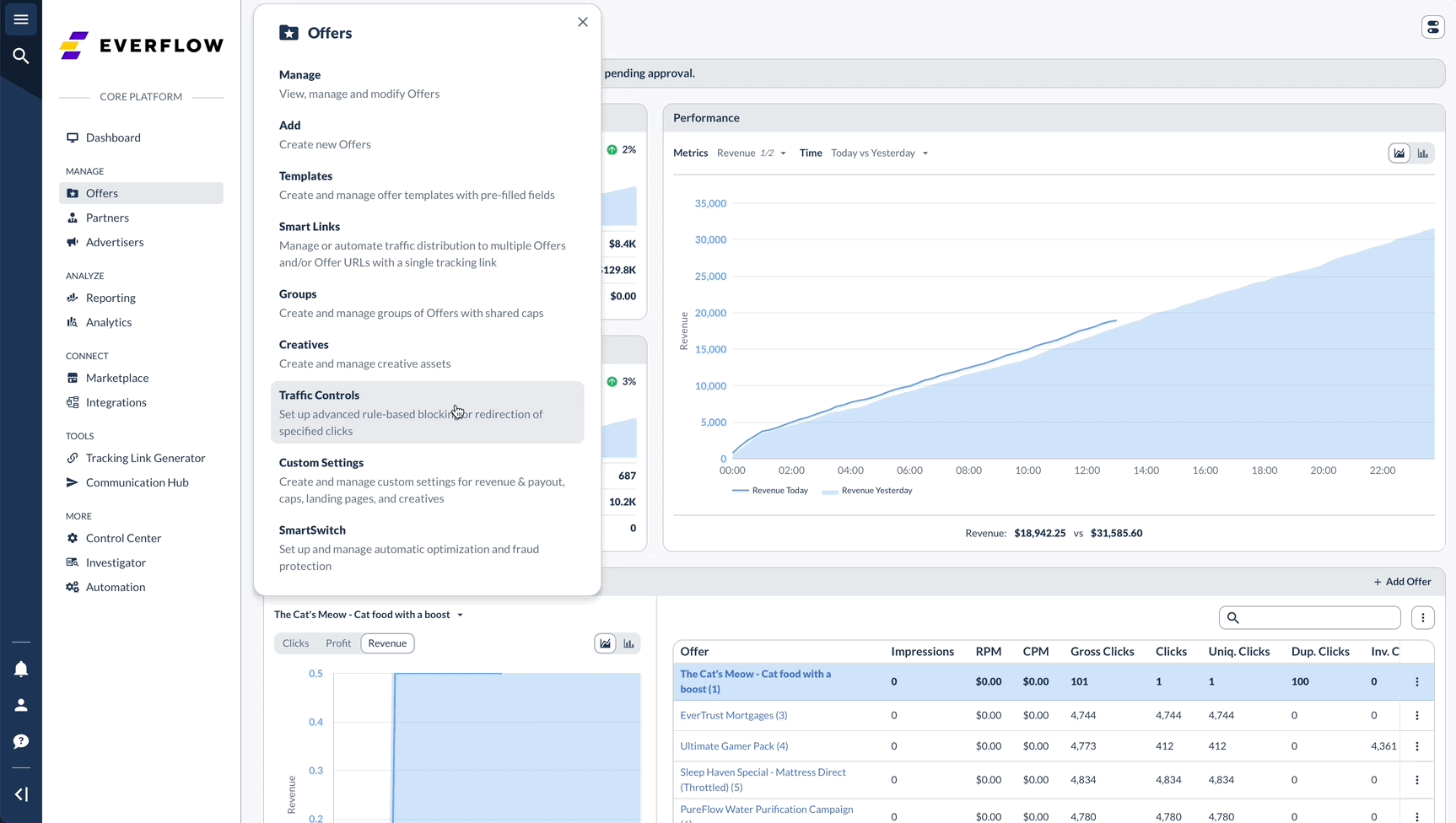
Task: Open table options kebab beside search
Action: tap(1423, 617)
